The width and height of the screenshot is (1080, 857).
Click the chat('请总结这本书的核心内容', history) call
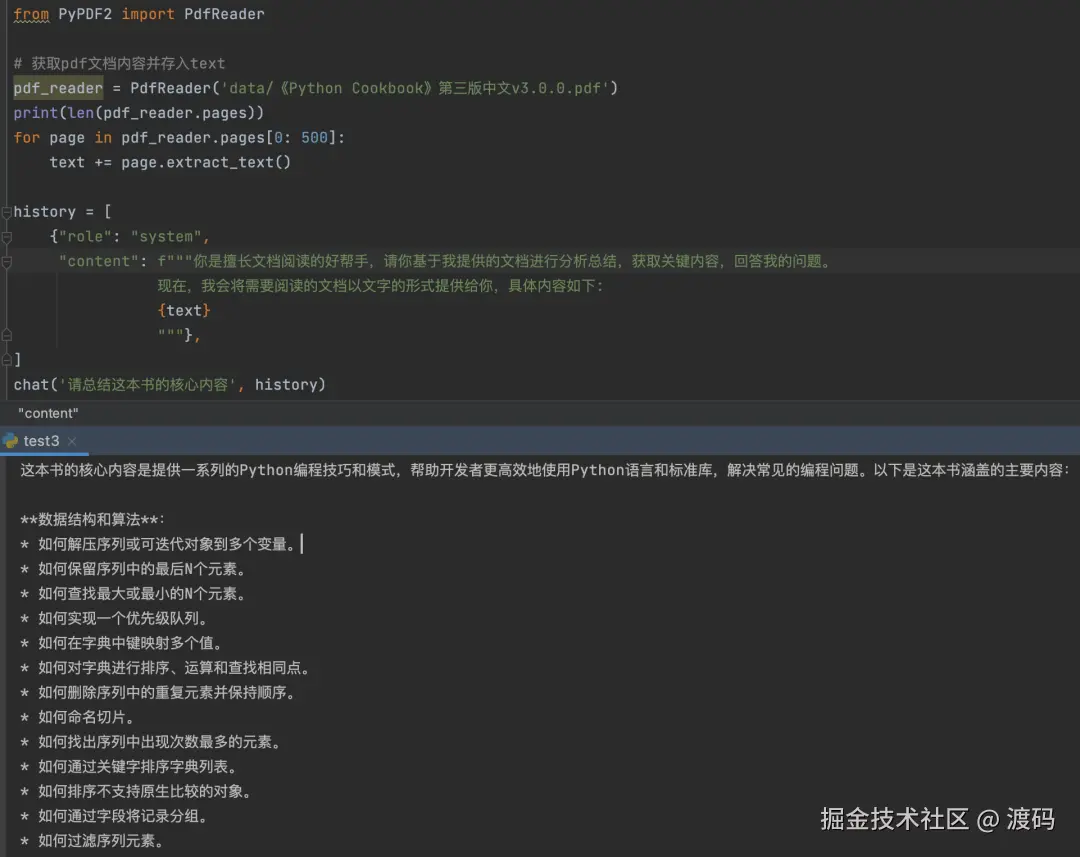pos(169,384)
